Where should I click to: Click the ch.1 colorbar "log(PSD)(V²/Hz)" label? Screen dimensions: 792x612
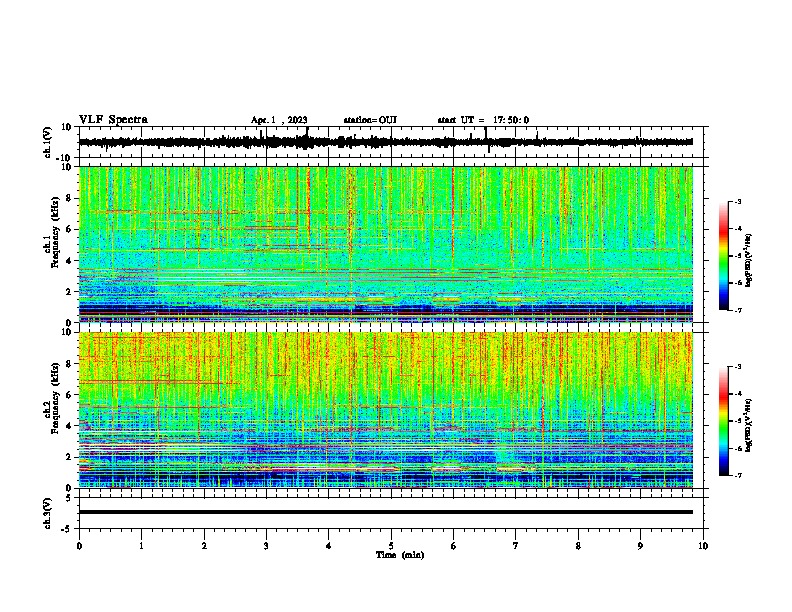tap(749, 260)
